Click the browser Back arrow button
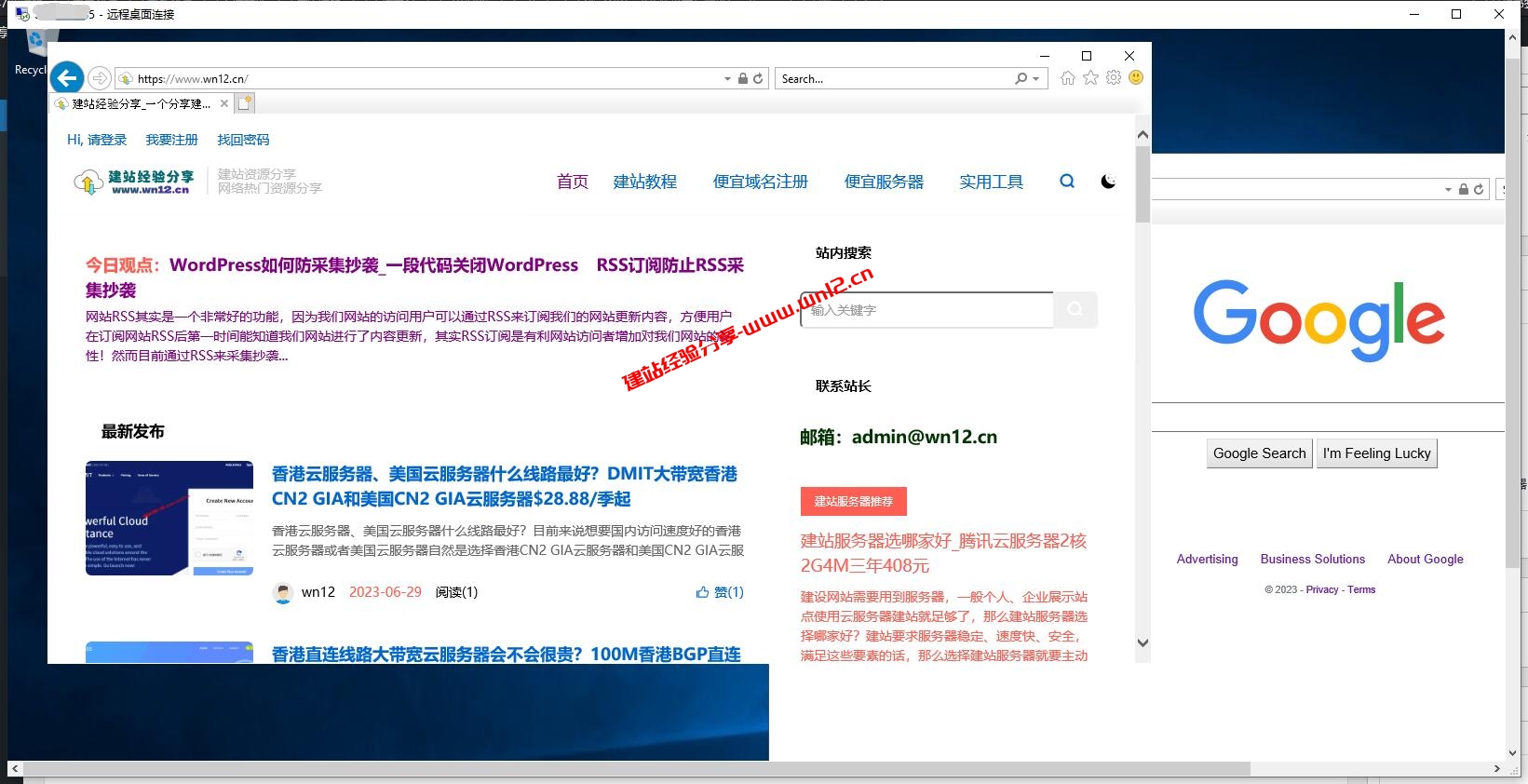Screen dimensions: 1528x784 67,77
